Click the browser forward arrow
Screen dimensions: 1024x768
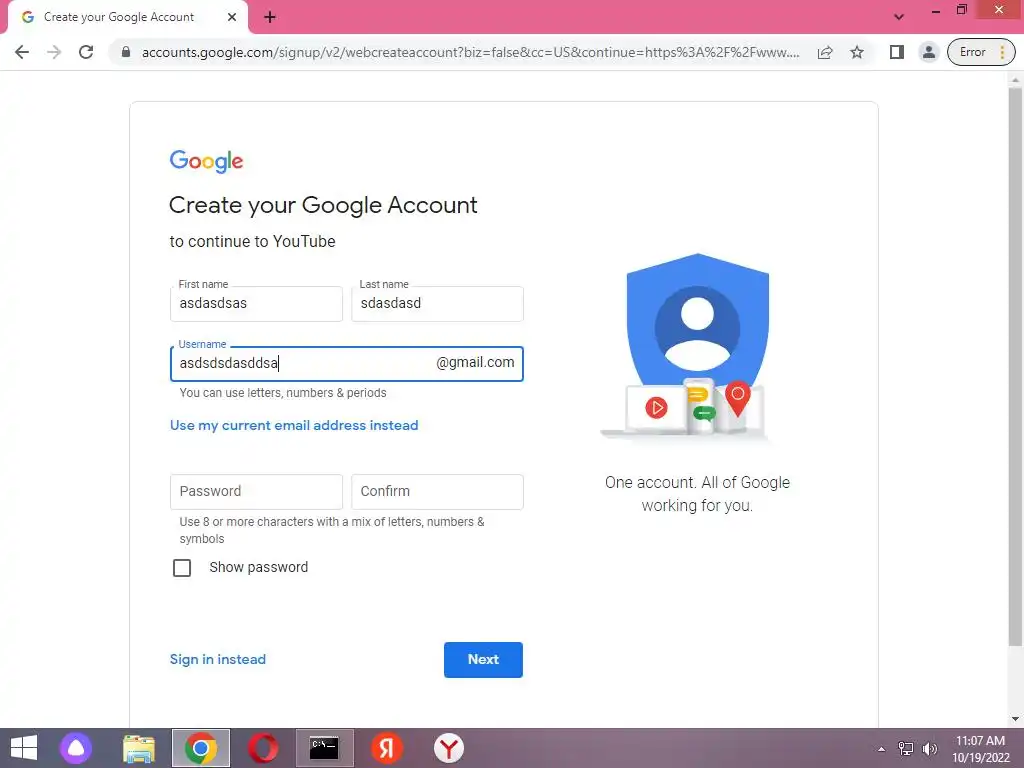point(54,52)
